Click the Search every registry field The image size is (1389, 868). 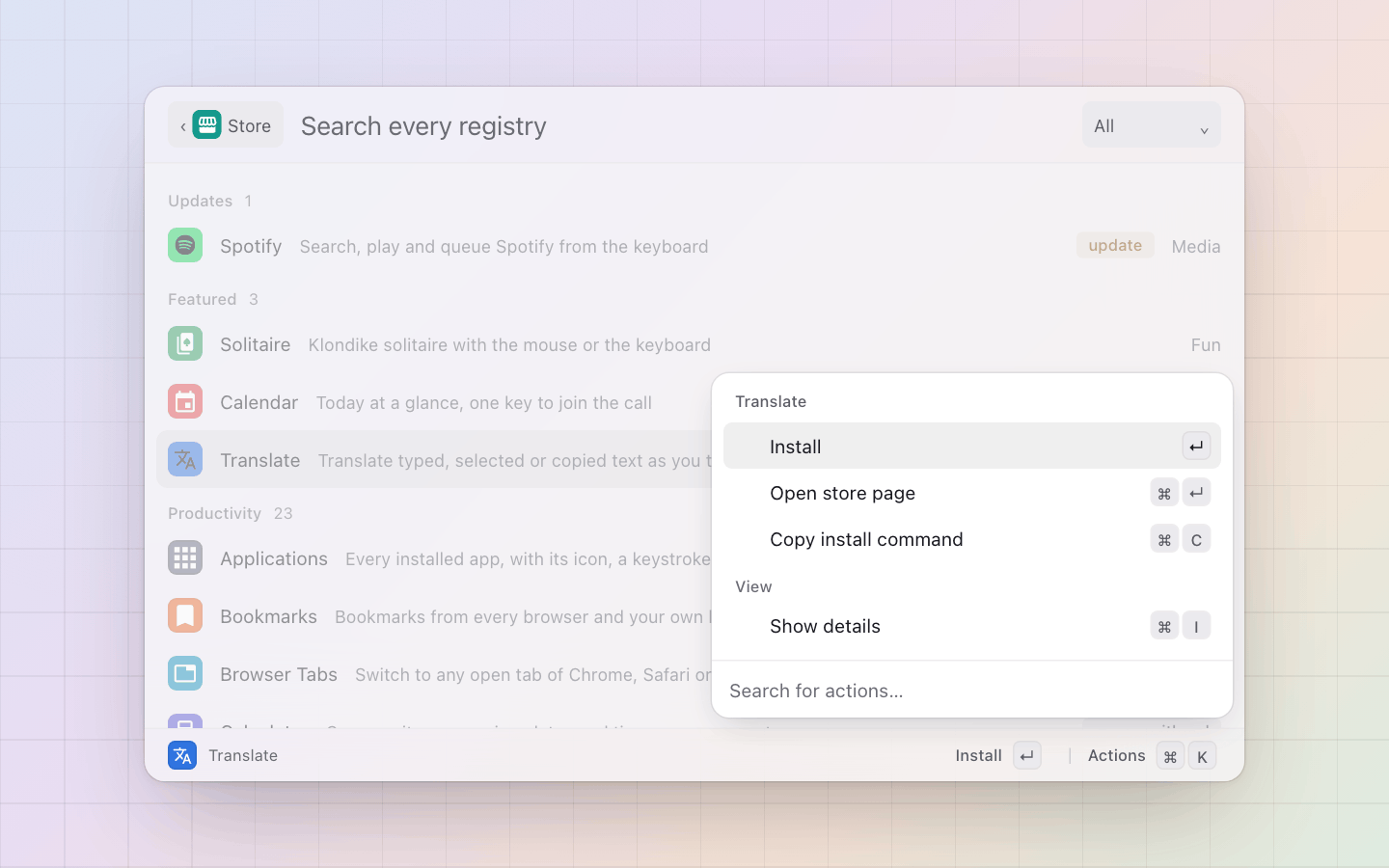click(x=685, y=125)
